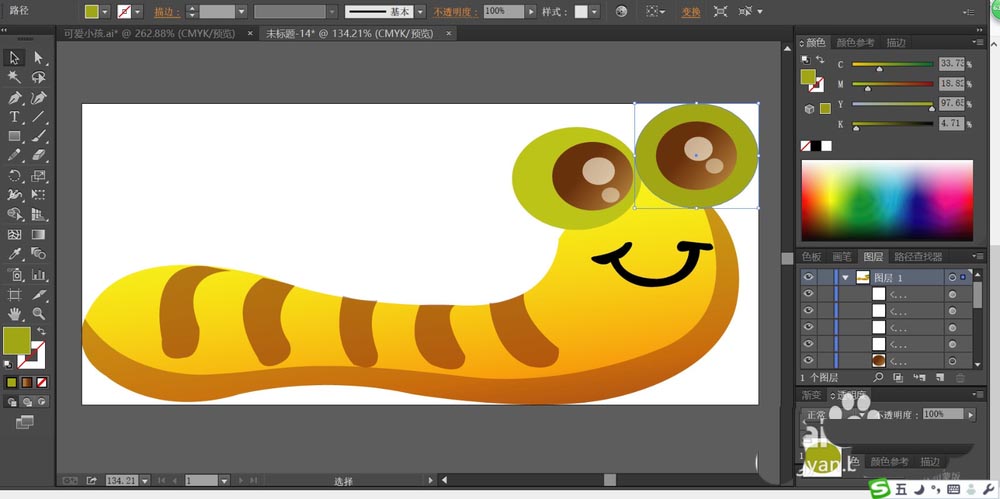Screen dimensions: 1000x499
Task: Enable Draw Behind mode in toolbox
Action: 26,402
